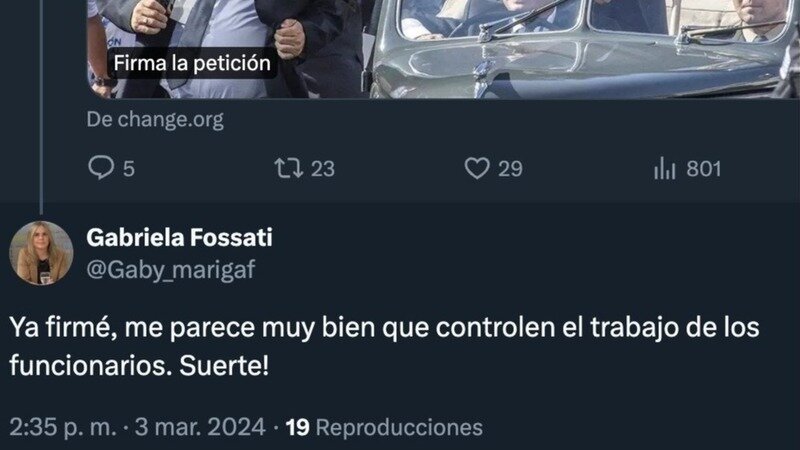Open the De change.org source link
800x450 pixels.
[155, 120]
